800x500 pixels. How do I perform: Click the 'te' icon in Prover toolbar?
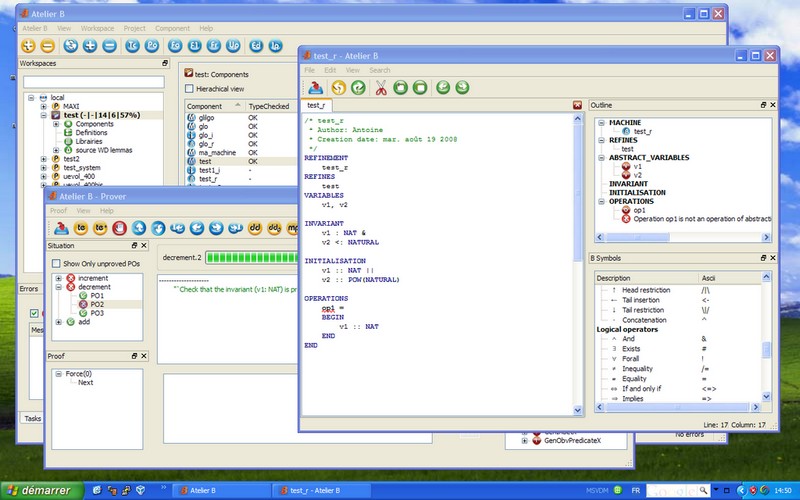[x=81, y=228]
